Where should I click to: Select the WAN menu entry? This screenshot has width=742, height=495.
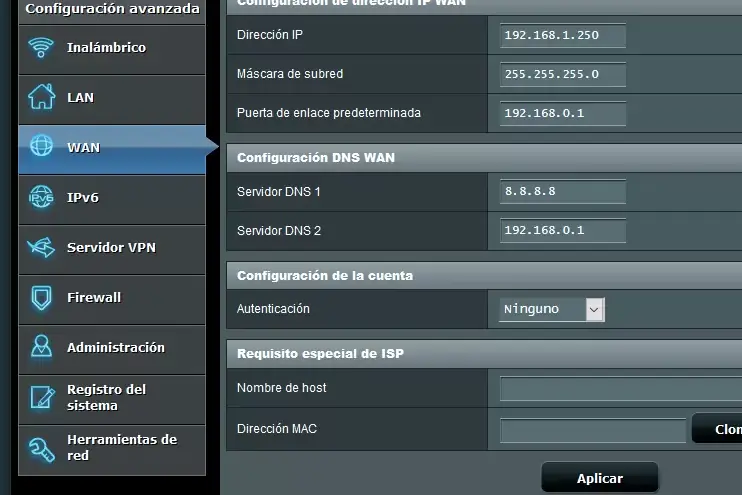(x=112, y=150)
